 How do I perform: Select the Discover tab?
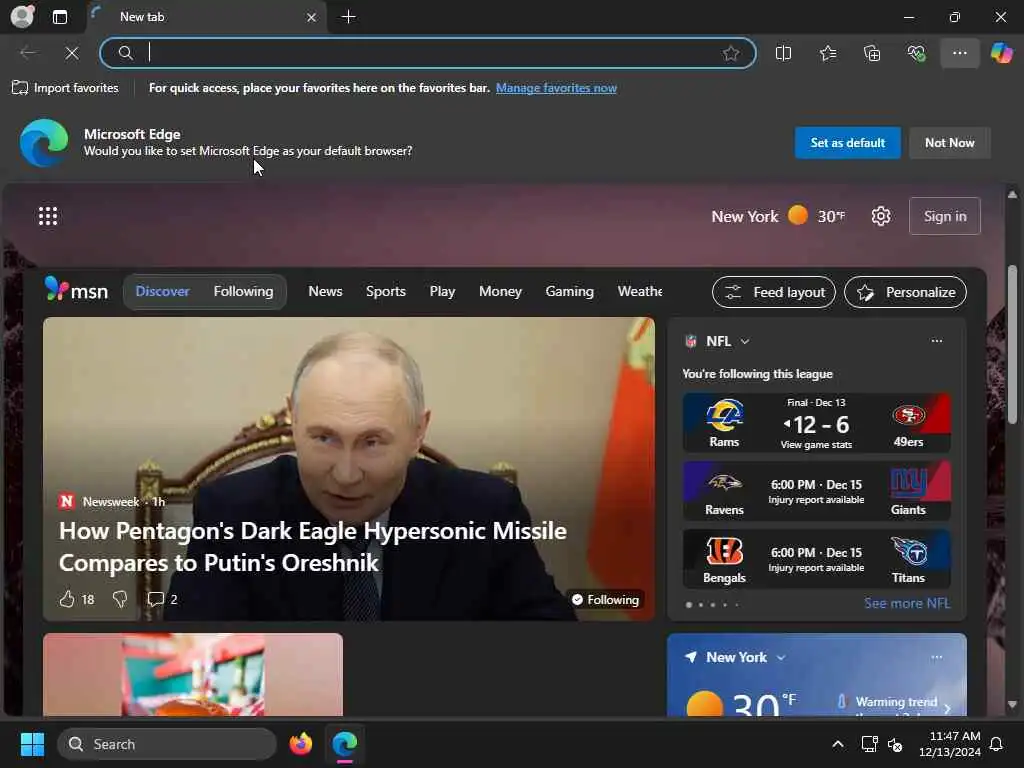[163, 291]
